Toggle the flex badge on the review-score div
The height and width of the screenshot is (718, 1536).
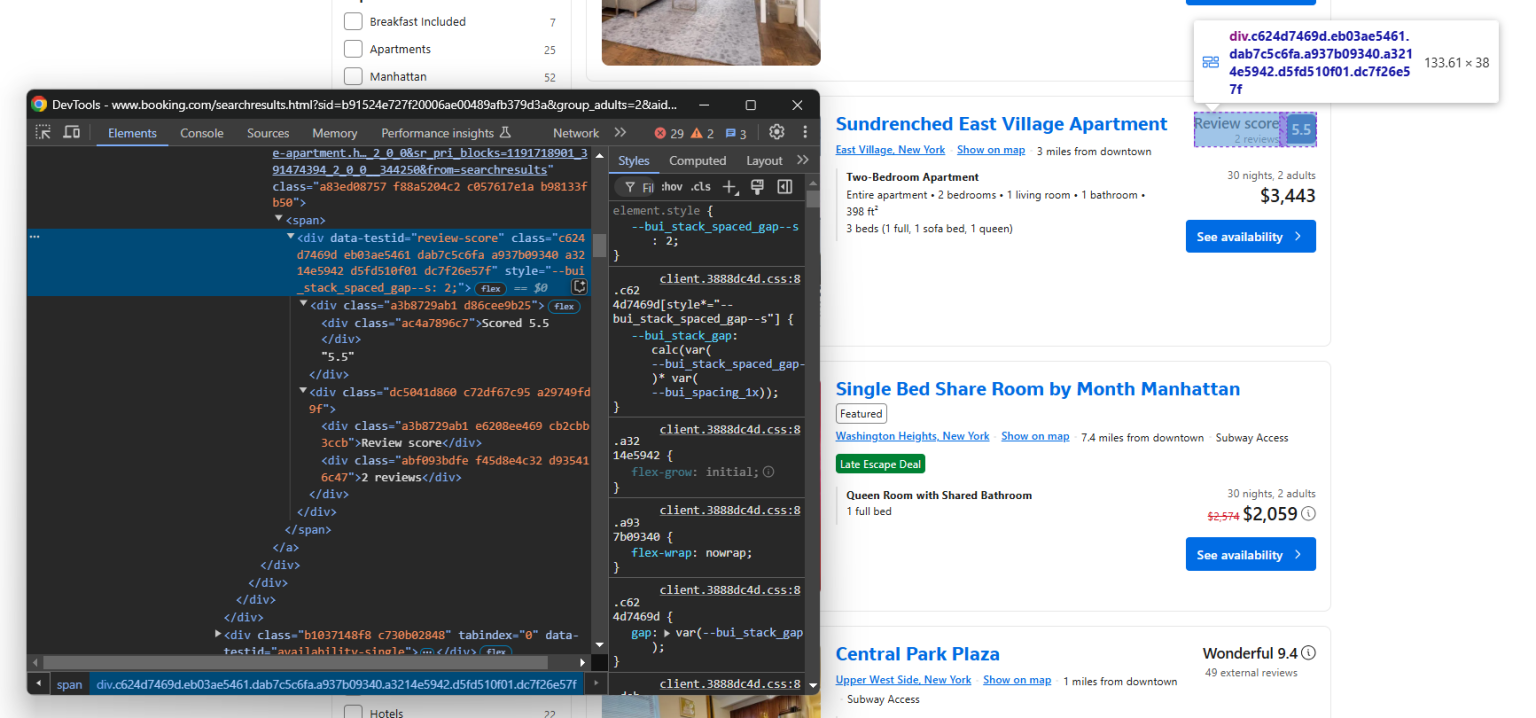[x=490, y=287]
